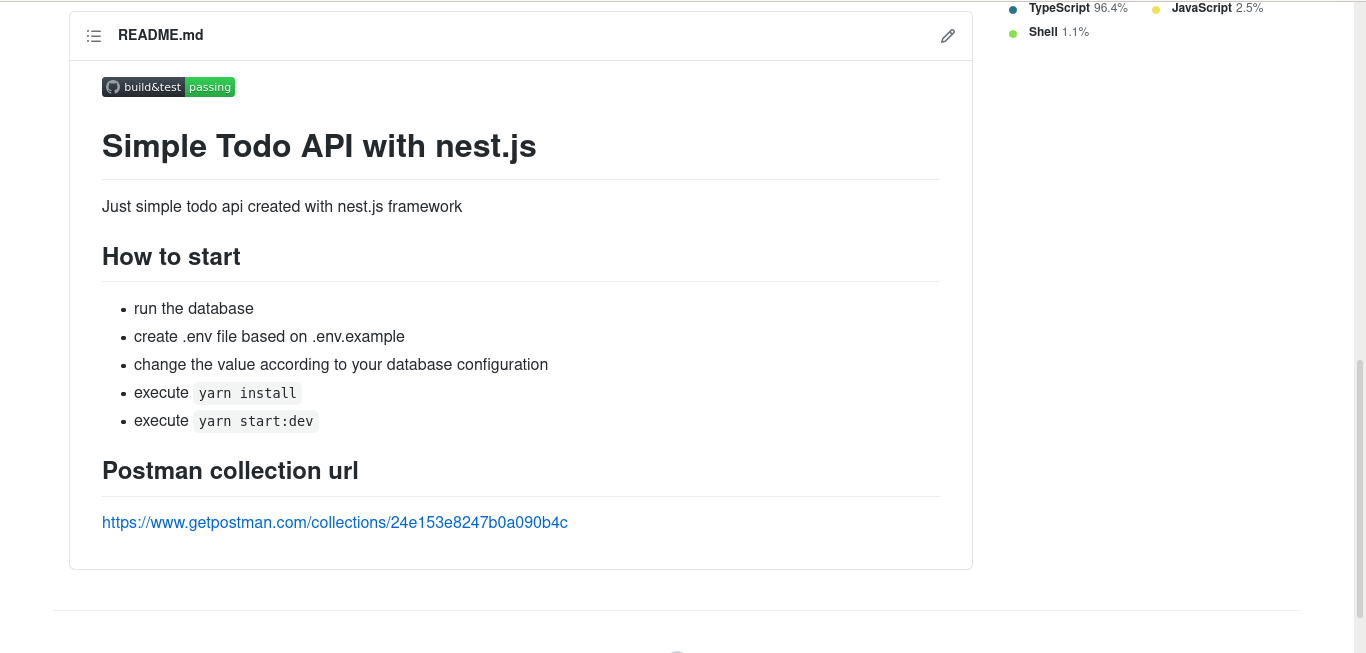Select the build&test passing status badge
Screen dimensions: 1366x653
(167, 86)
